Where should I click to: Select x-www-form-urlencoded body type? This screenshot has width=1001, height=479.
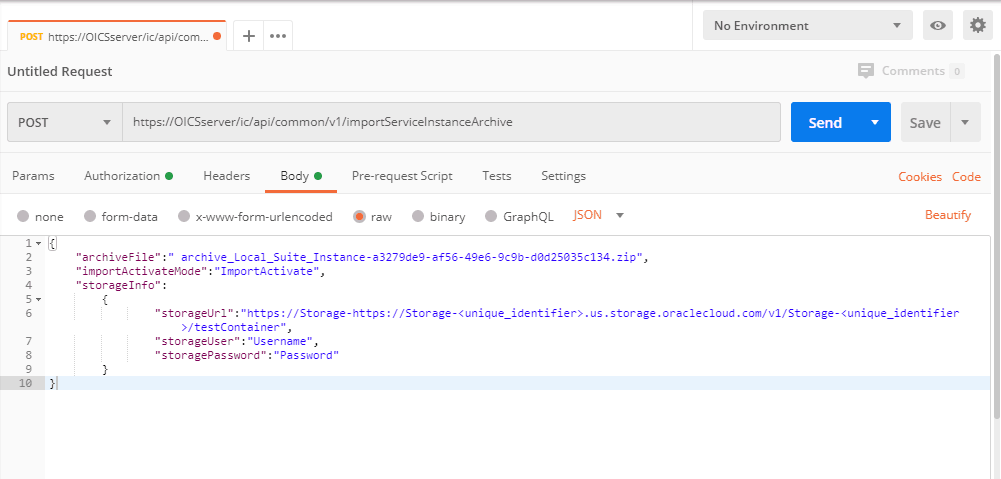(x=184, y=217)
